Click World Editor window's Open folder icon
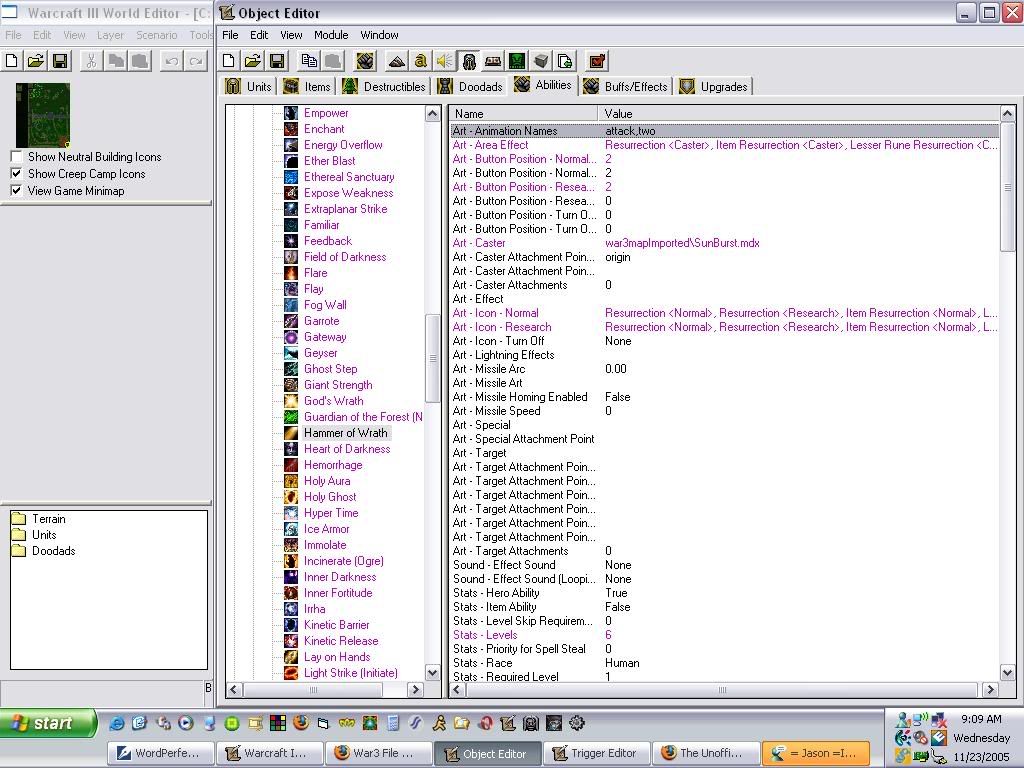1024x768 pixels. click(36, 61)
